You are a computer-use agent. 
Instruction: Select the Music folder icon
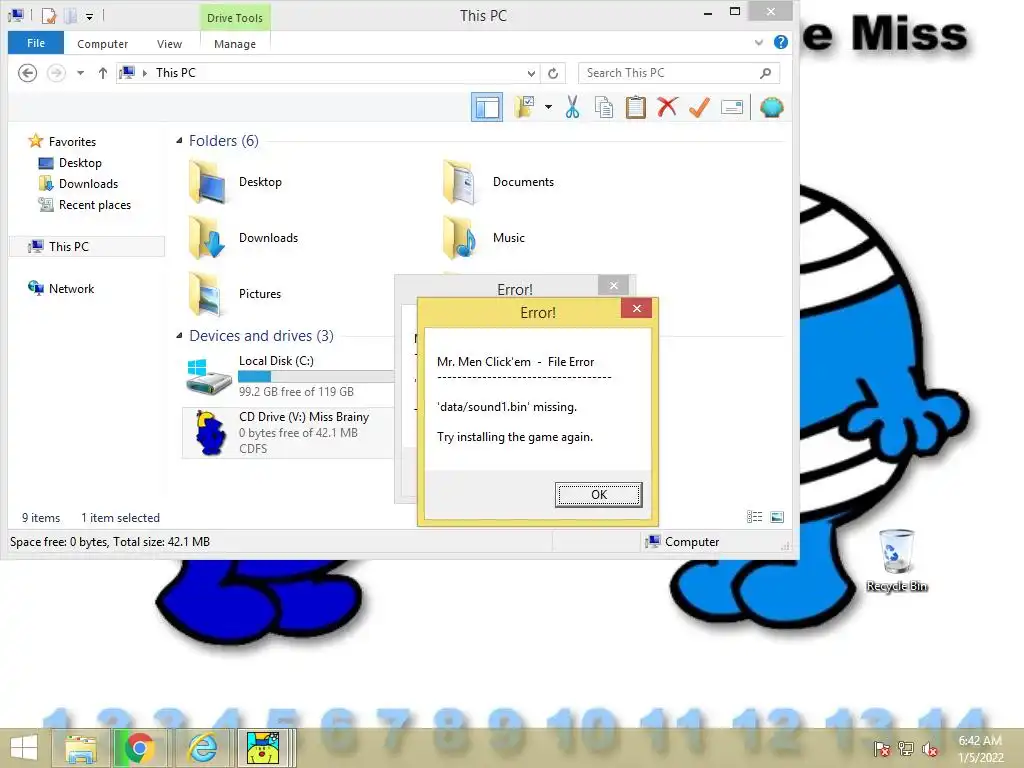click(x=461, y=238)
